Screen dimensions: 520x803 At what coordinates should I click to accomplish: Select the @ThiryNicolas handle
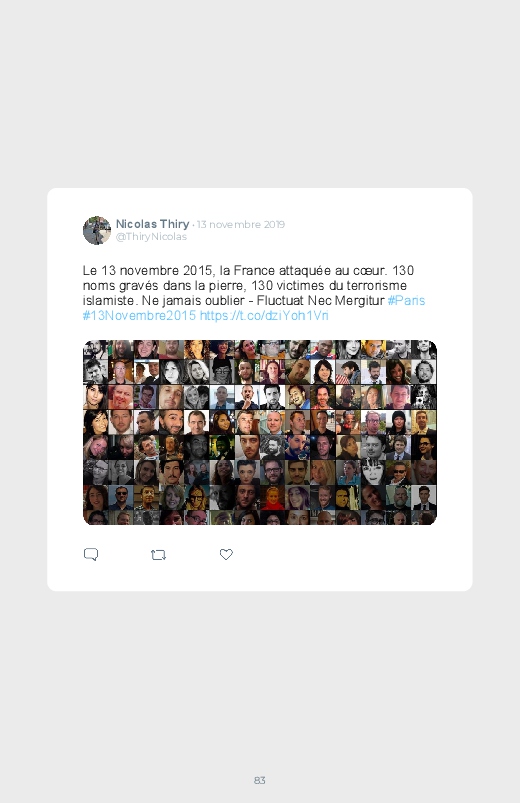pos(151,237)
